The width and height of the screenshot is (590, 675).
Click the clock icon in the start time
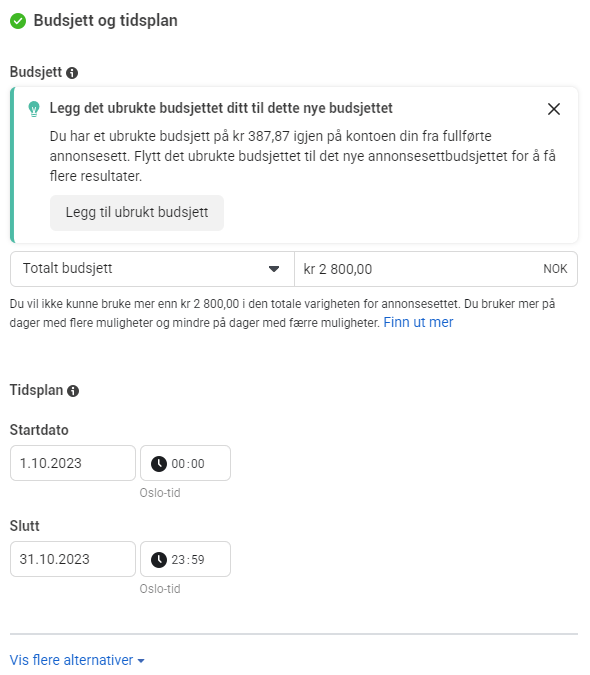coord(158,464)
